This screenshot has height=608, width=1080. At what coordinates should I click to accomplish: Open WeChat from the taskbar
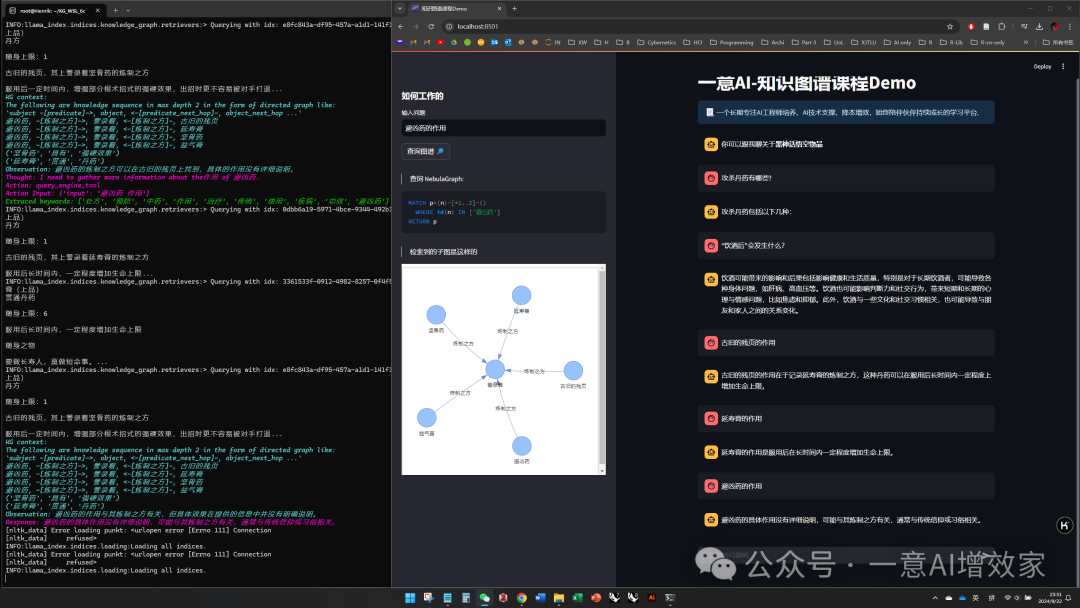coord(484,598)
